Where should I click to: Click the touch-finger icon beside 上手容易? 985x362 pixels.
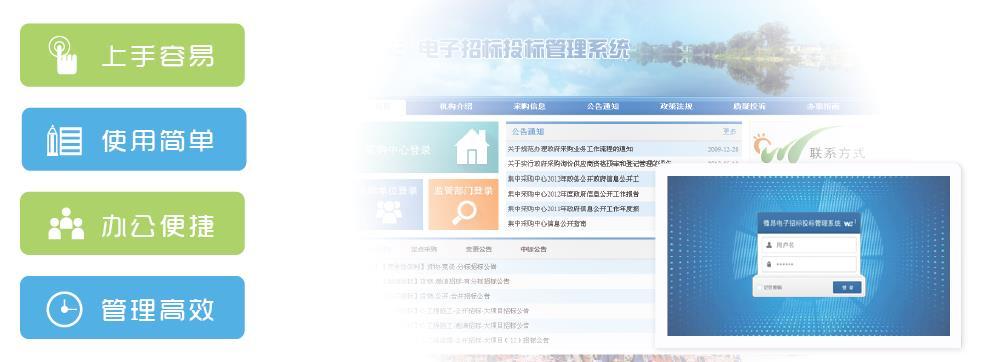tap(63, 55)
